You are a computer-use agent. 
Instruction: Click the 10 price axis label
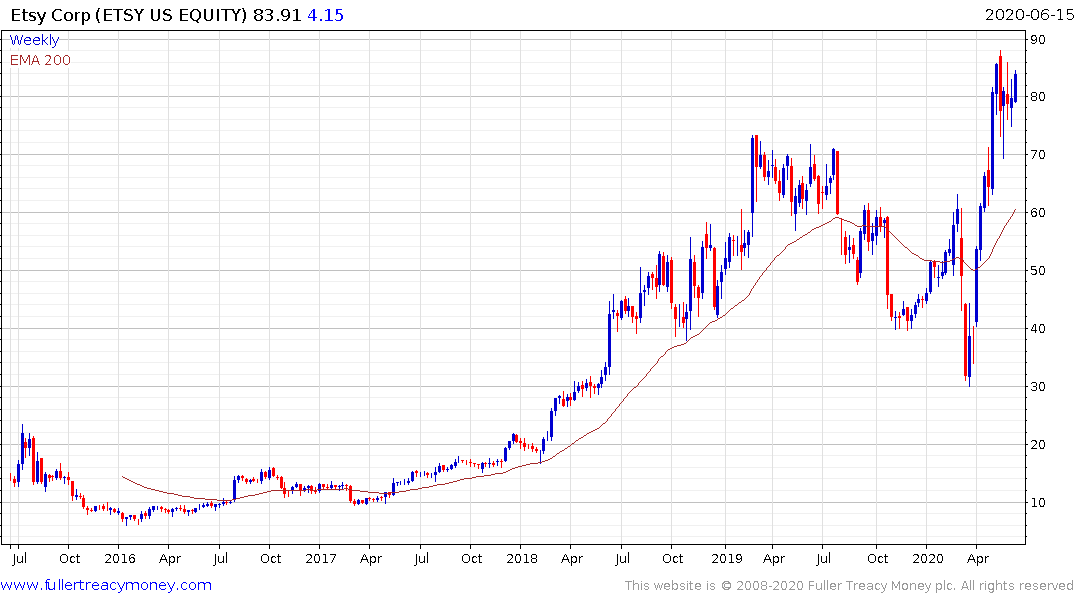click(x=1038, y=503)
